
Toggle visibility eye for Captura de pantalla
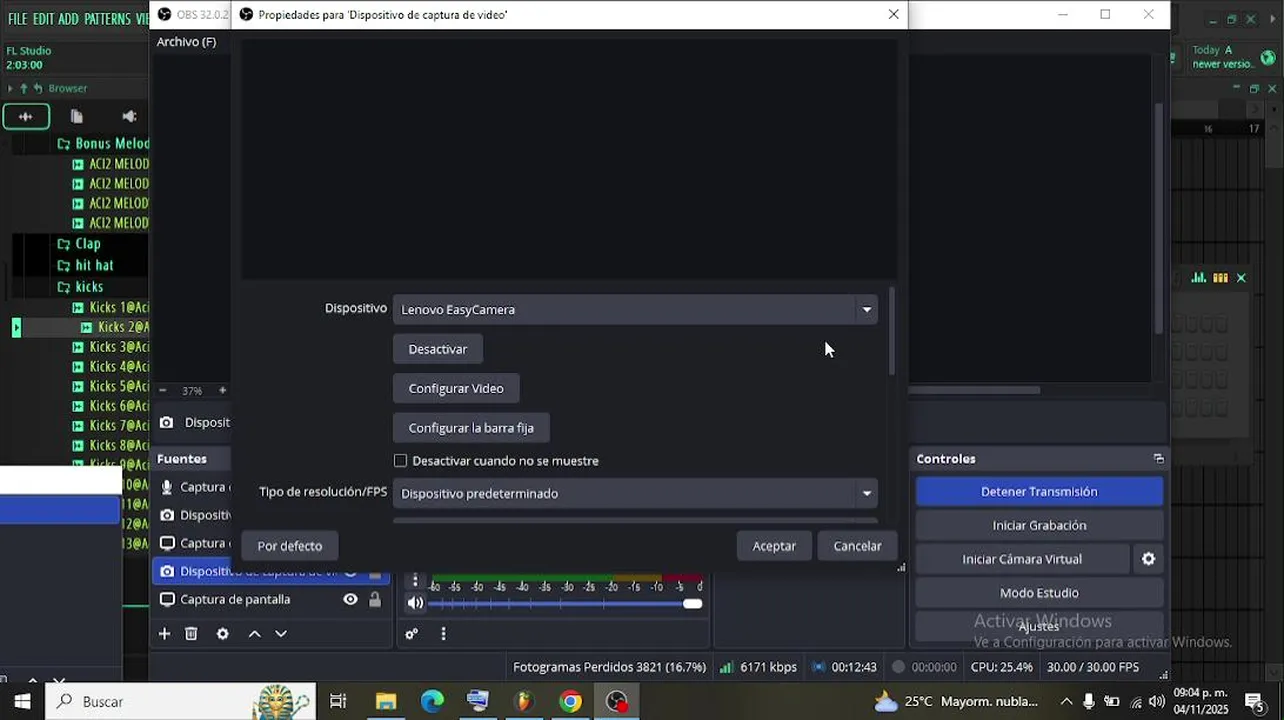click(x=350, y=600)
